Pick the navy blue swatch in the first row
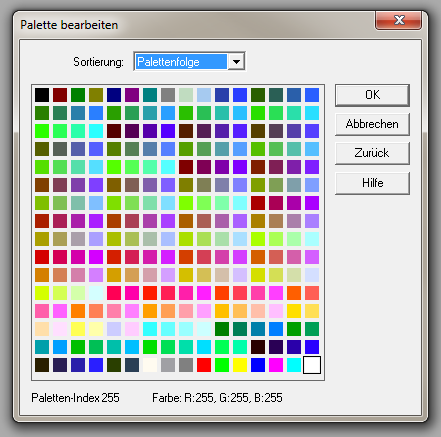 (114, 95)
